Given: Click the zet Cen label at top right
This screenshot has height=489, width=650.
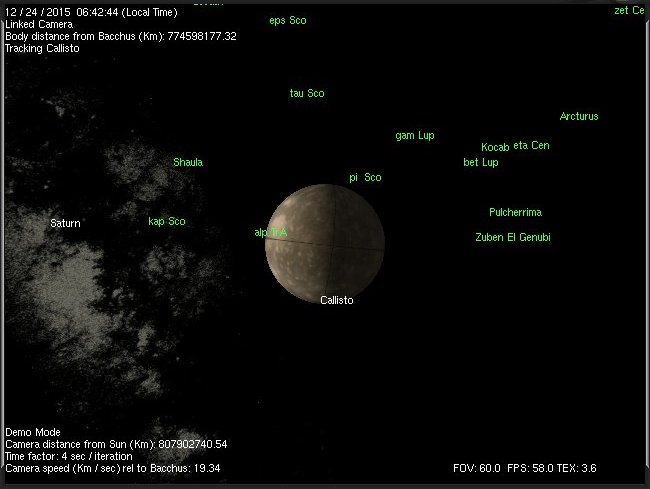Looking at the screenshot, I should click(629, 10).
